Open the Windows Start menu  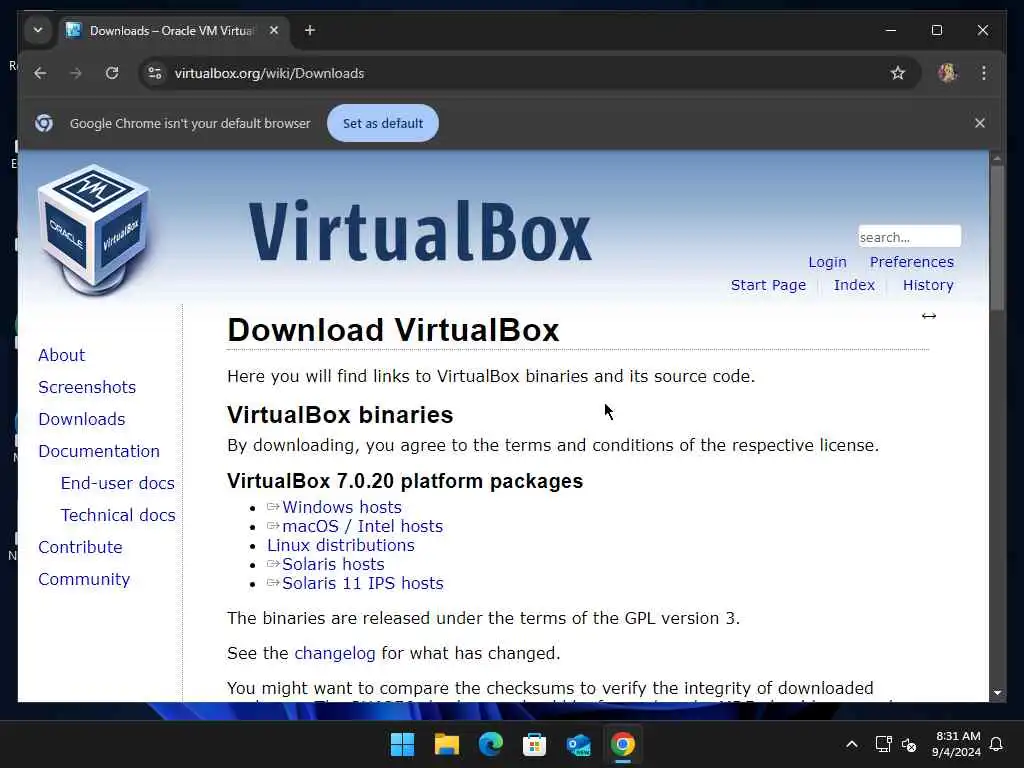[x=402, y=744]
